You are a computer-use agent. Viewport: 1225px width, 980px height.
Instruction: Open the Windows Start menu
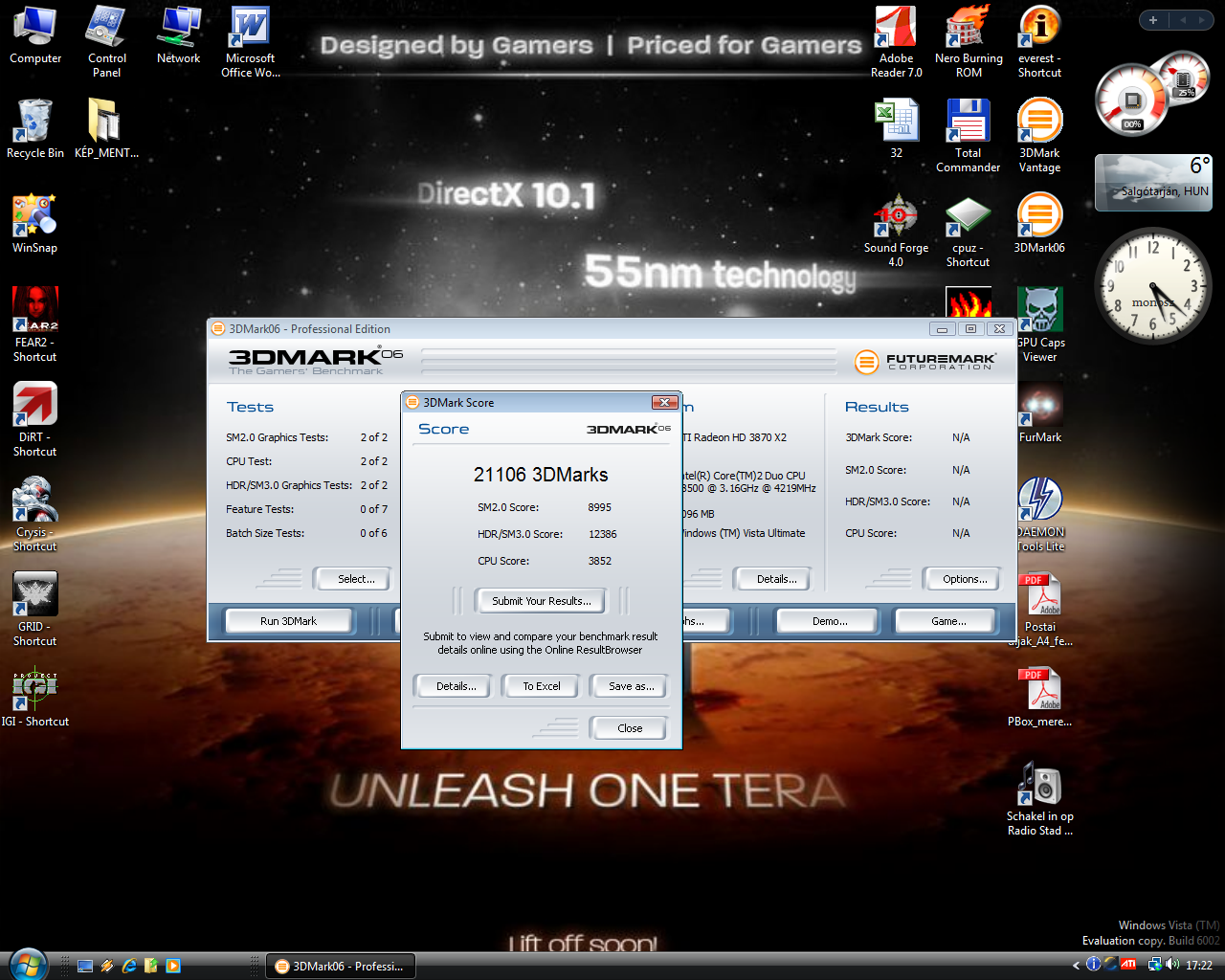coord(27,964)
